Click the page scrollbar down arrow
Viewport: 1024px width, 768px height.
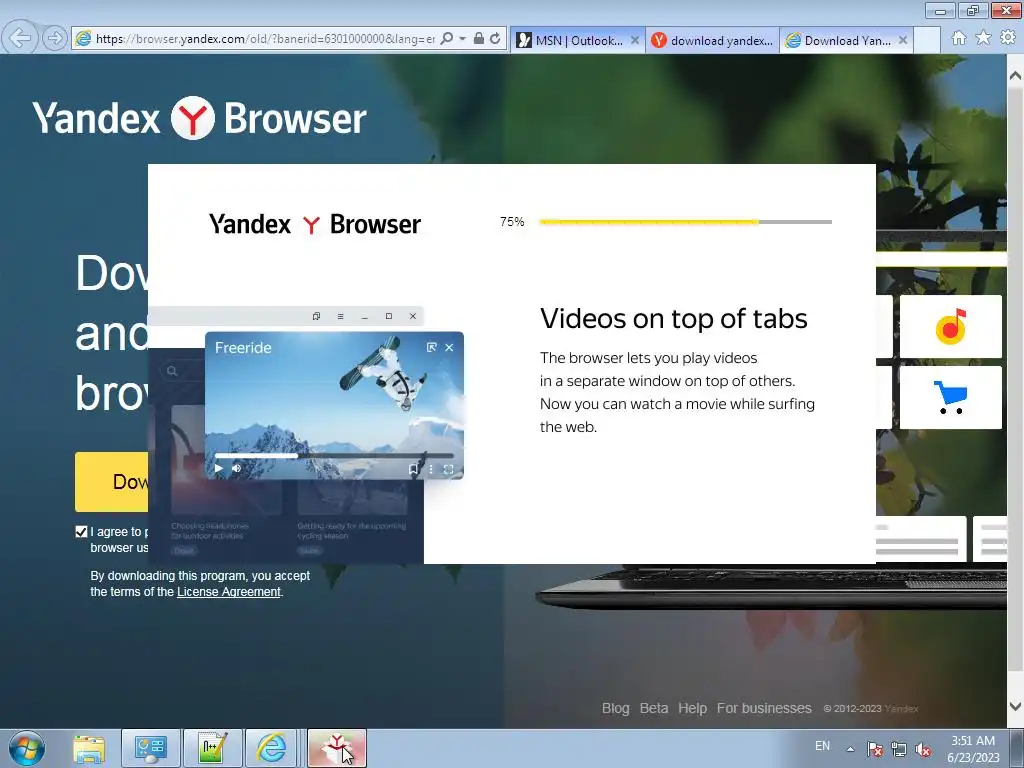click(x=1015, y=707)
